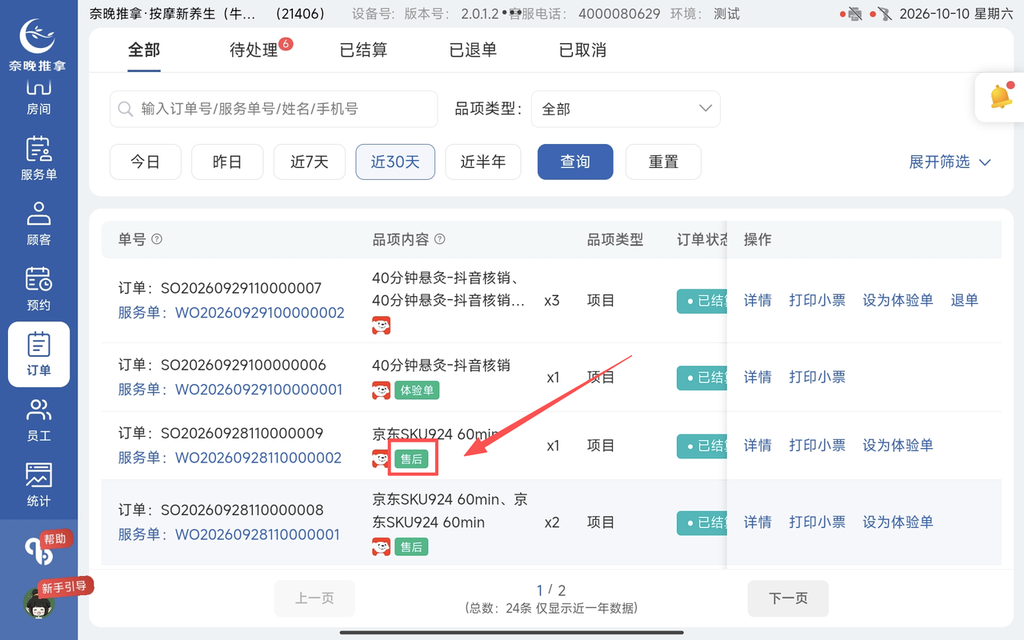Open the 房间 sidebar section
This screenshot has width=1024, height=640.
pyautogui.click(x=39, y=98)
